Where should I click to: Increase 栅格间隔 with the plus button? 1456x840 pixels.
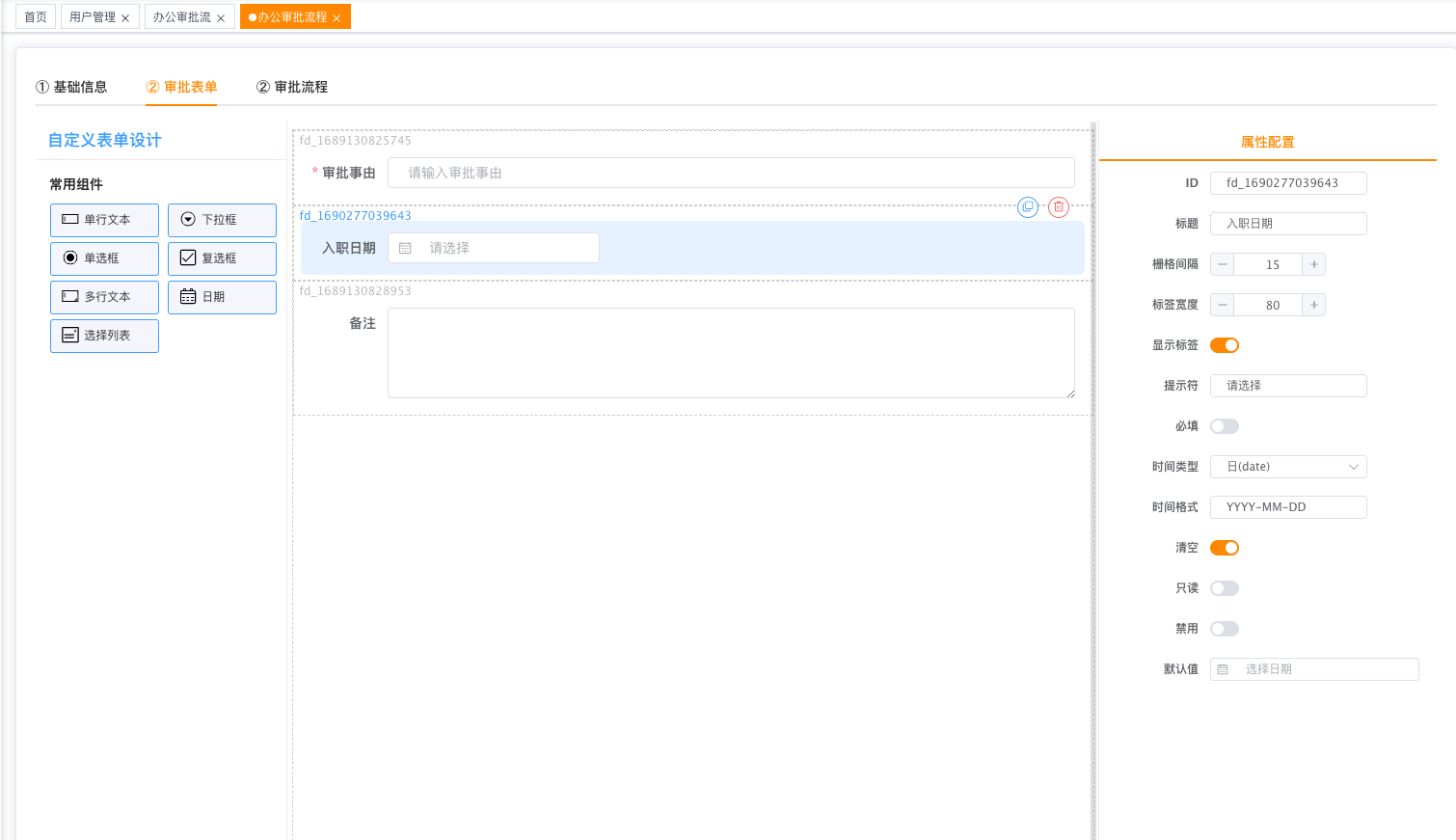(x=1313, y=264)
